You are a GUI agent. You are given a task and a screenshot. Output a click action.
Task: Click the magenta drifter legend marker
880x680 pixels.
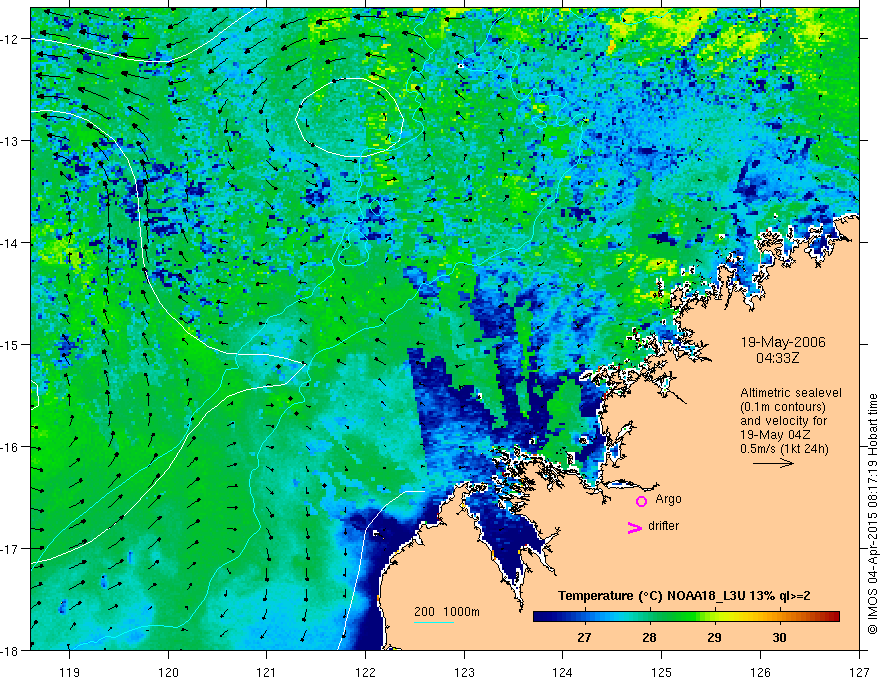635,527
